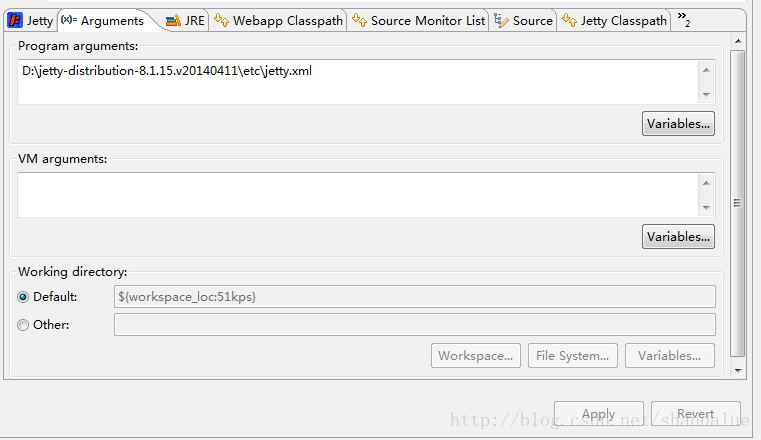Open the JRE tab
The image size is (761, 440).
pyautogui.click(x=186, y=21)
